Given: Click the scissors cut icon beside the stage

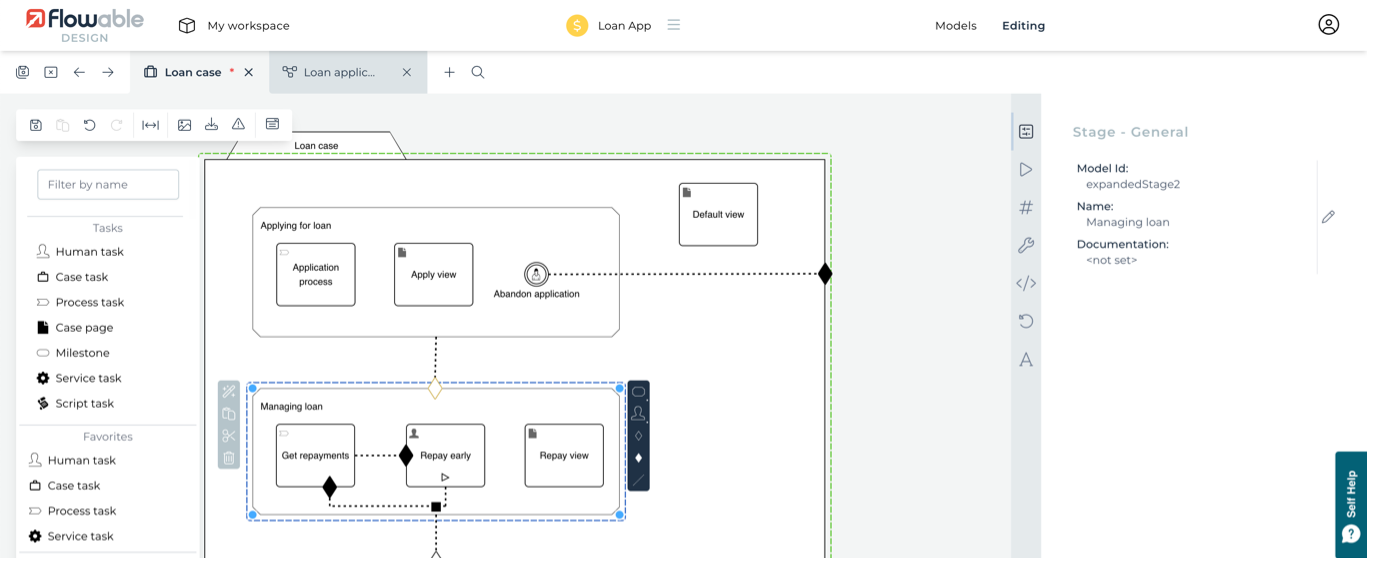Looking at the screenshot, I should pos(229,436).
